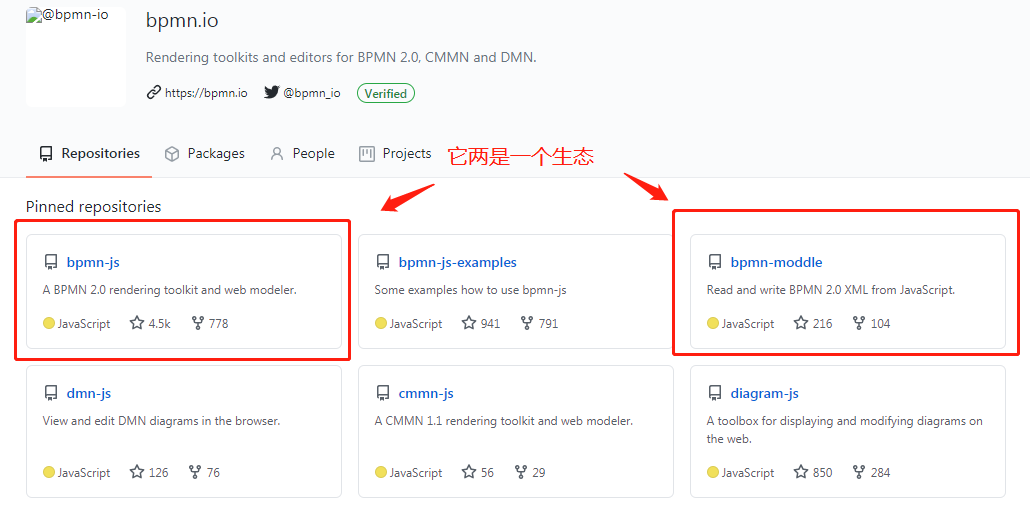Screen dimensions: 1030x523
Task: Switch to the People tab
Action: pos(302,154)
